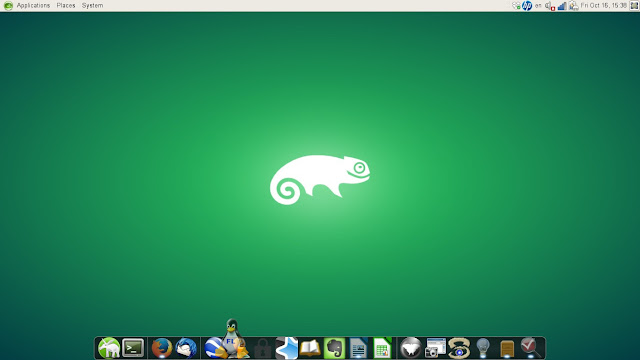The height and width of the screenshot is (360, 640).
Task: Launch Thunderbird from the dock
Action: (x=186, y=348)
